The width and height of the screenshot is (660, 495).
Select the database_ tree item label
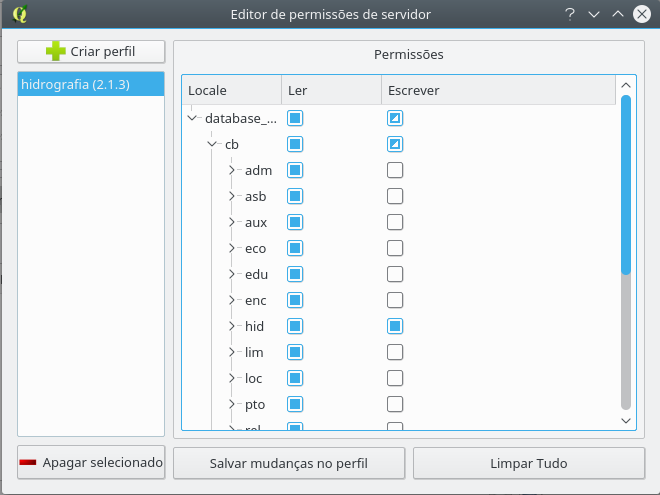point(241,119)
